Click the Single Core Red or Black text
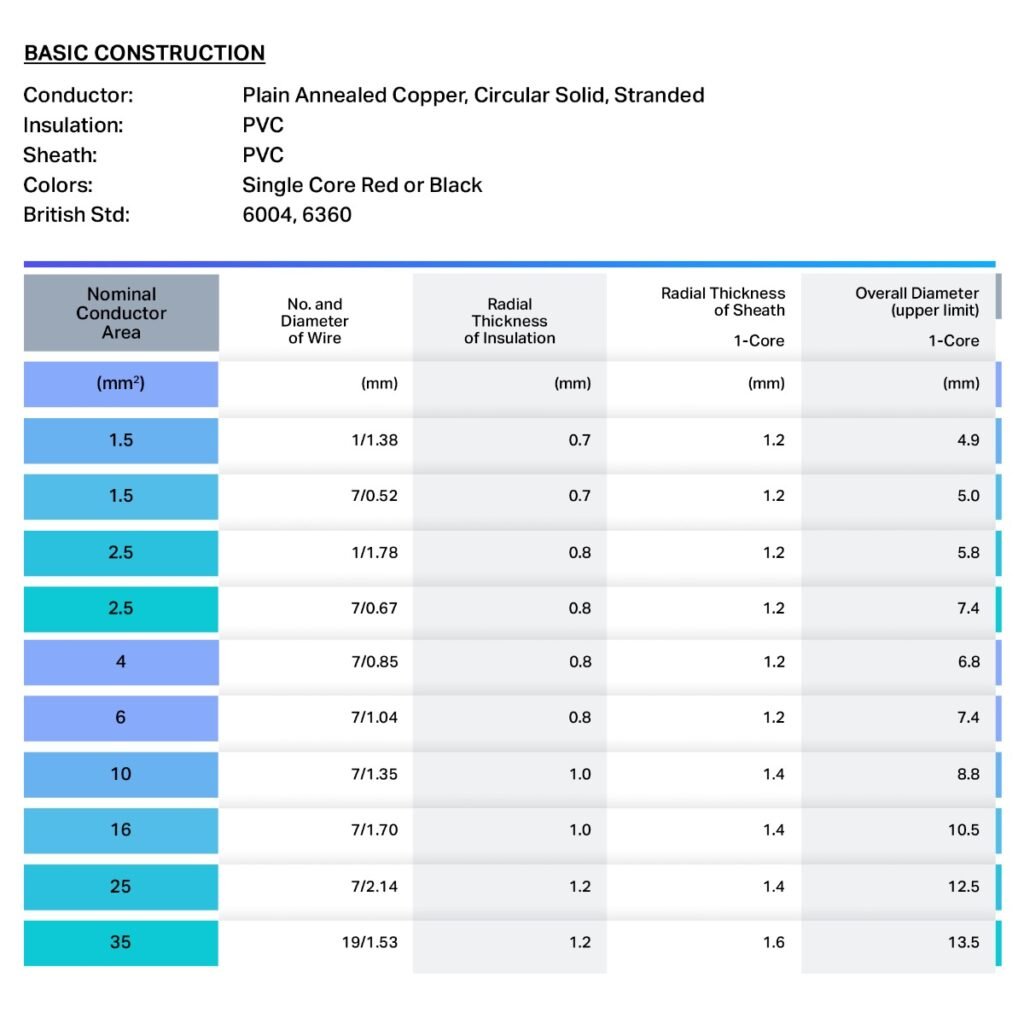 click(x=362, y=185)
